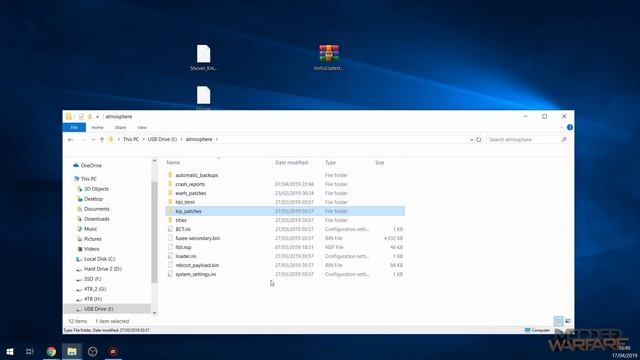Select the kip_patches folder
Image resolution: width=640 pixels, height=360 pixels.
[x=285, y=211]
